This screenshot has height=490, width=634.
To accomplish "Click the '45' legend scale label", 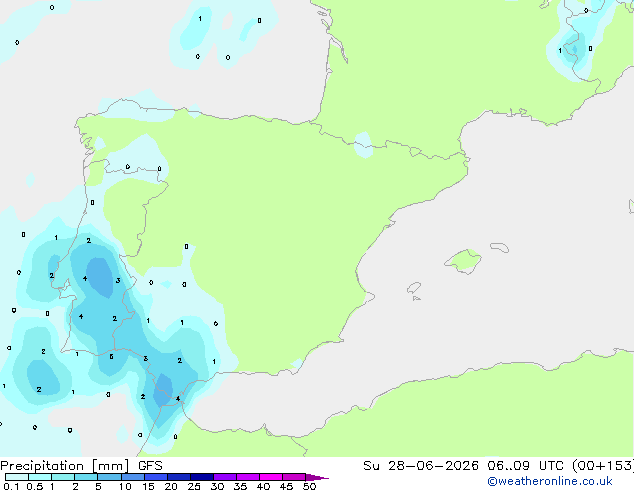I will click(286, 486).
